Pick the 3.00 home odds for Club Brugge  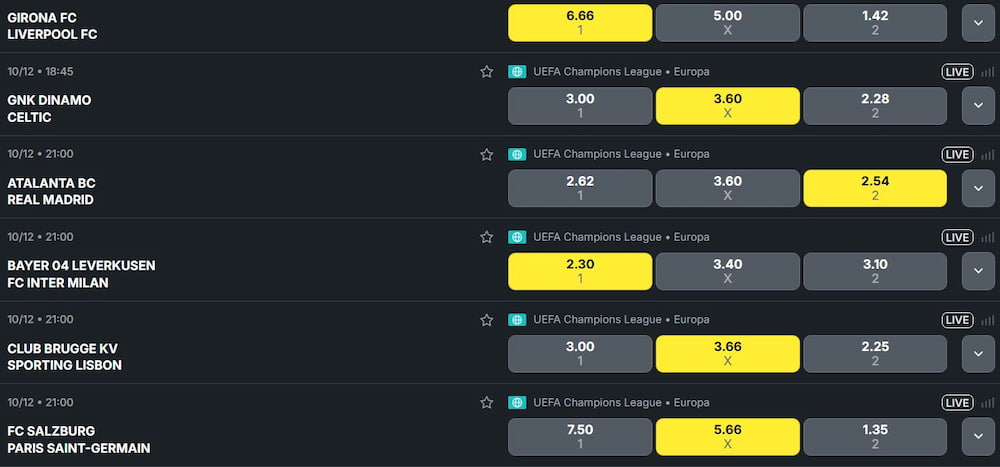point(580,354)
